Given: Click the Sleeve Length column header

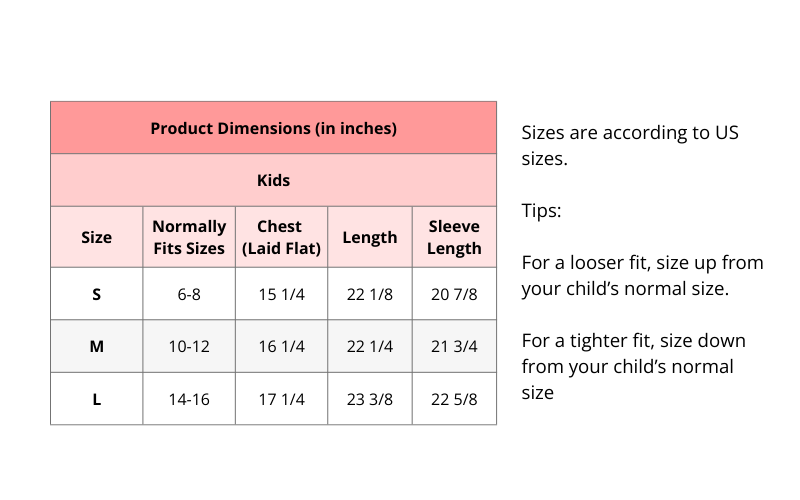Looking at the screenshot, I should click(x=454, y=237).
